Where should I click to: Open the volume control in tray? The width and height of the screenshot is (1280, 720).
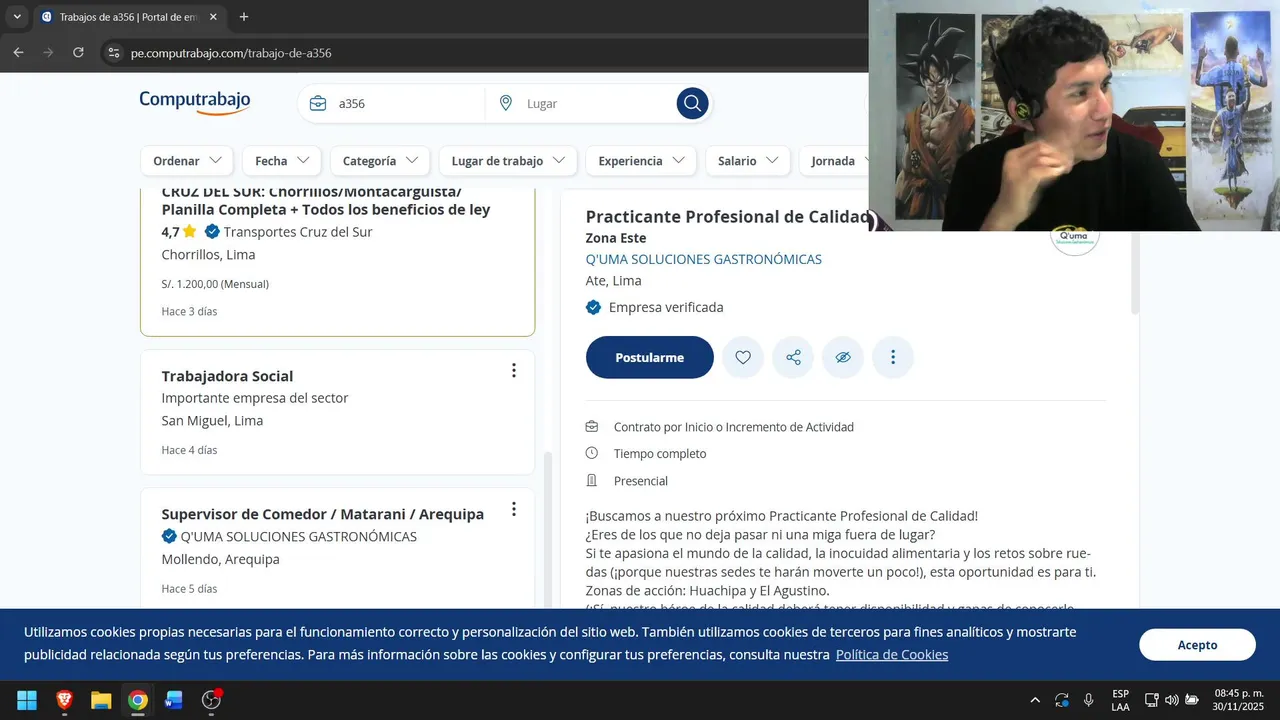[1171, 700]
